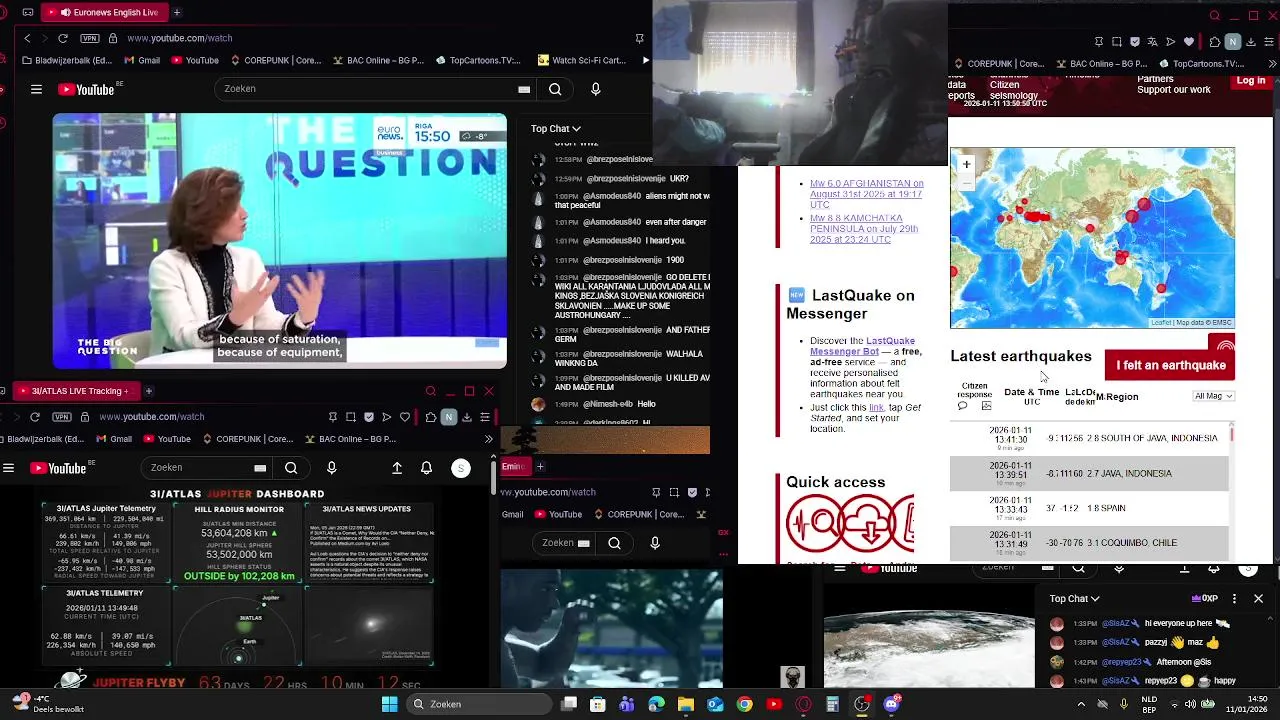Expand bookmarks overflow chevron in EMSC window
Viewport: 1280px width, 720px height.
1274,64
